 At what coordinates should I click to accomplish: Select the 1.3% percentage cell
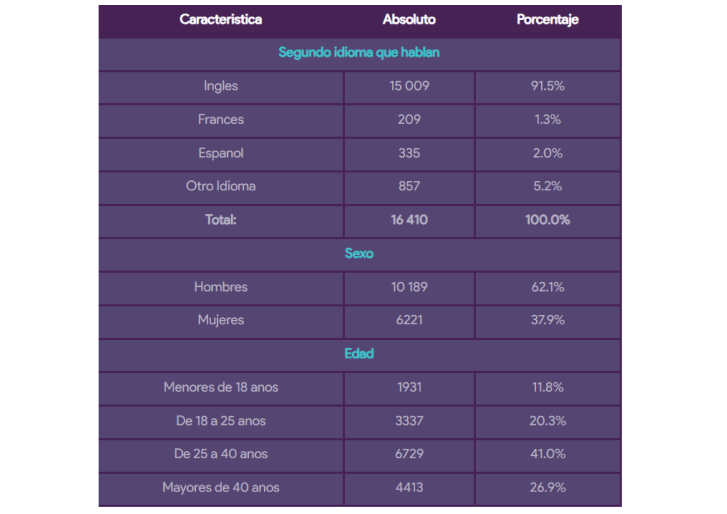547,119
